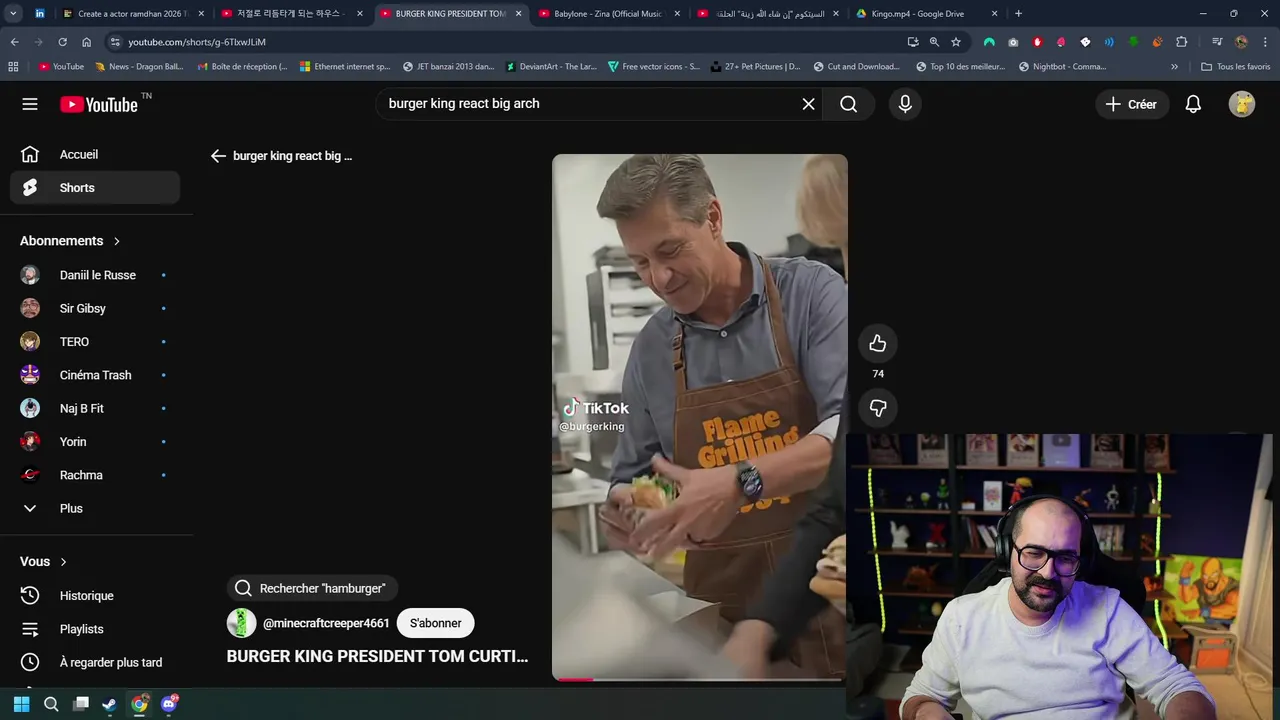The image size is (1280, 720).
Task: Click the browser address bar URL
Action: [x=197, y=42]
